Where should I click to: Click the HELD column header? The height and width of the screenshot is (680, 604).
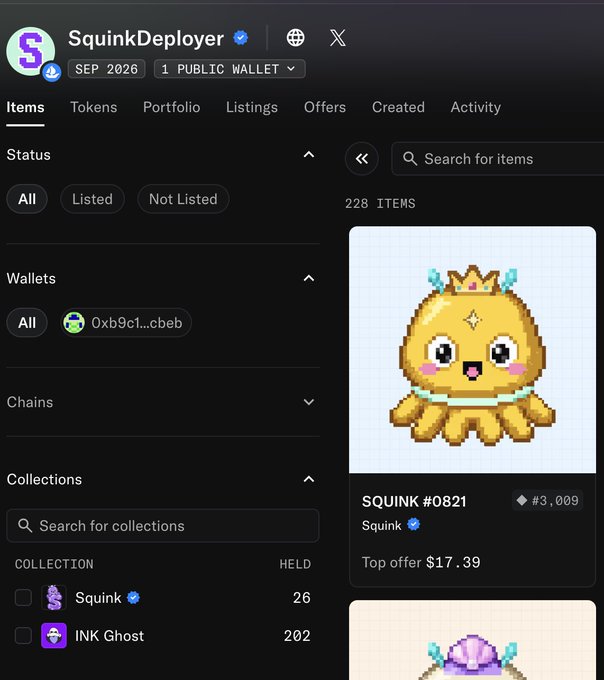(295, 564)
